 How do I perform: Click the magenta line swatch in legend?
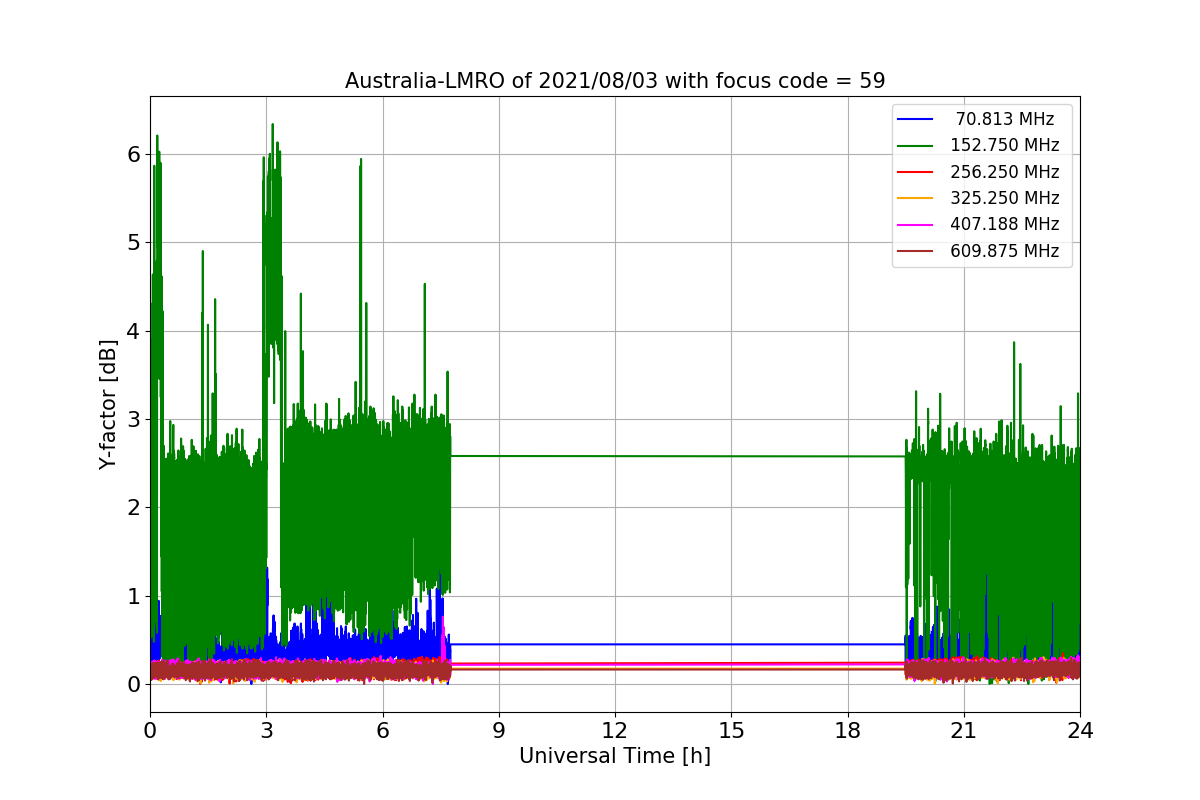point(916,225)
